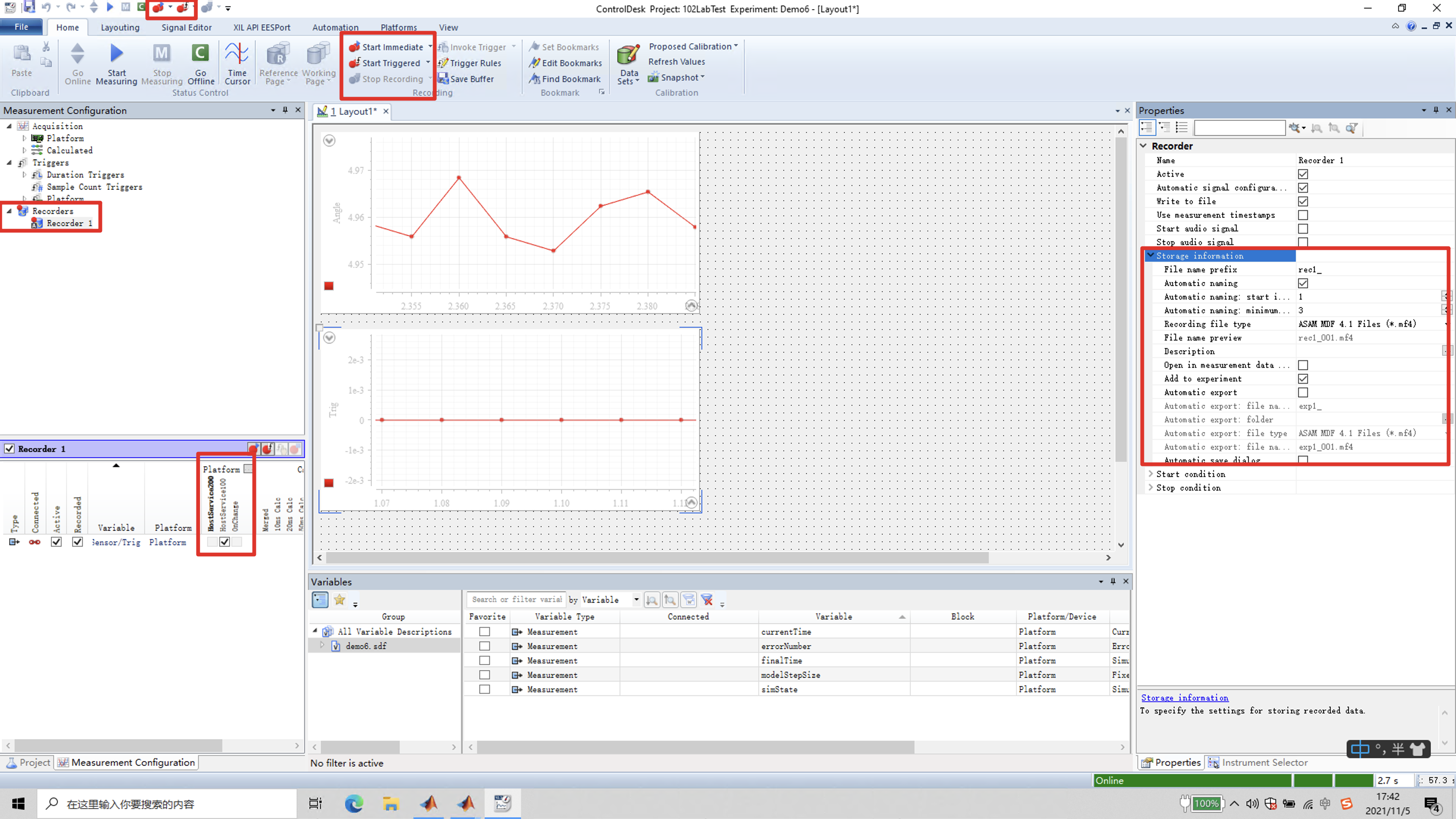Sort by the Variable column header
Image resolution: width=1456 pixels, height=819 pixels.
834,617
